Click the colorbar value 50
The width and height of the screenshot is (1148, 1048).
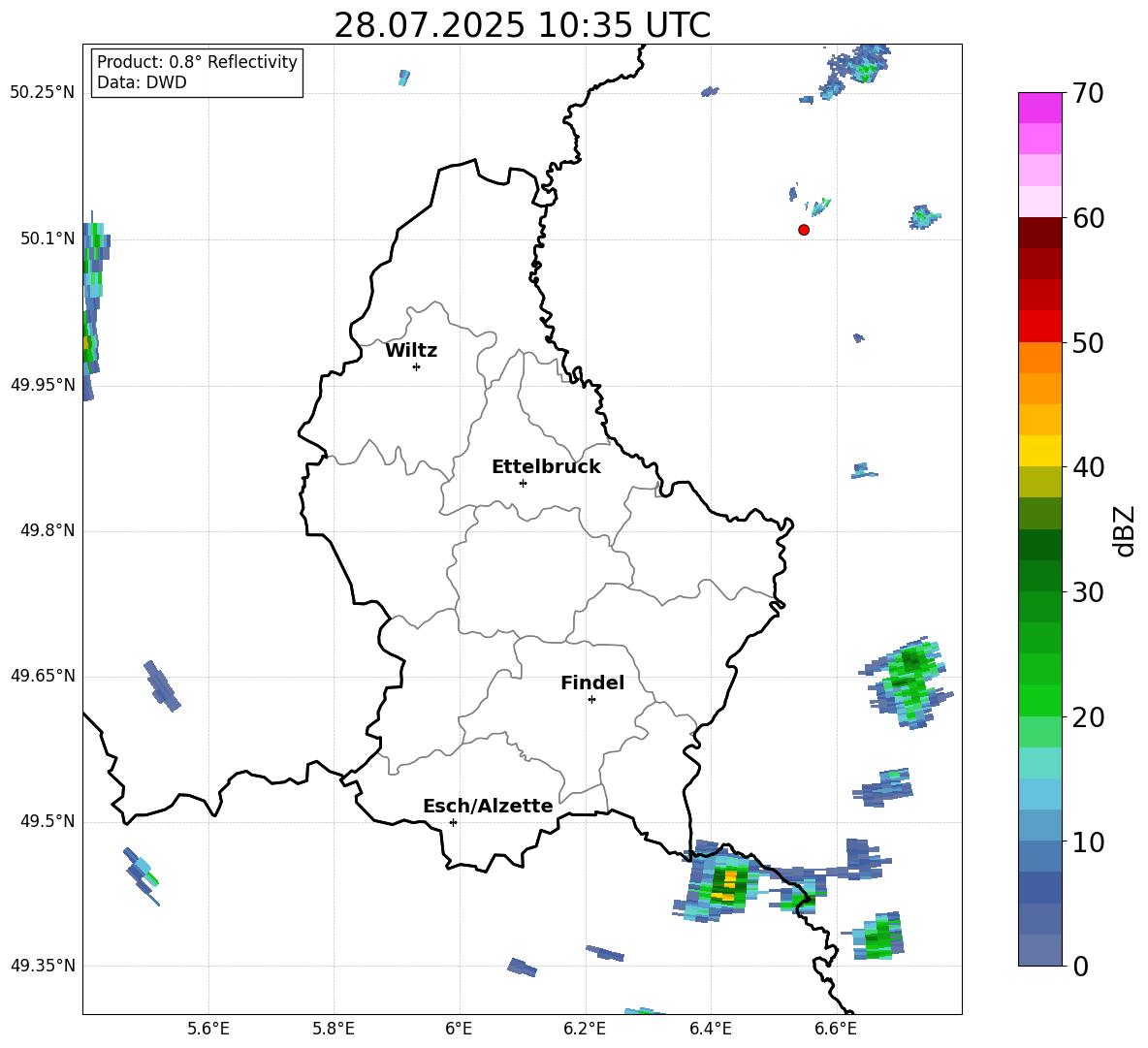click(x=1088, y=342)
